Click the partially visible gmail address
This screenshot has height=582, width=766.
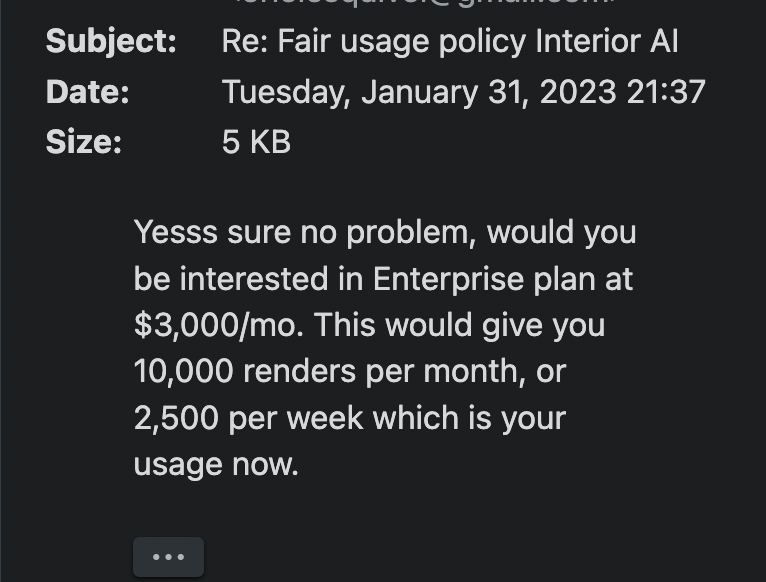click(424, 2)
